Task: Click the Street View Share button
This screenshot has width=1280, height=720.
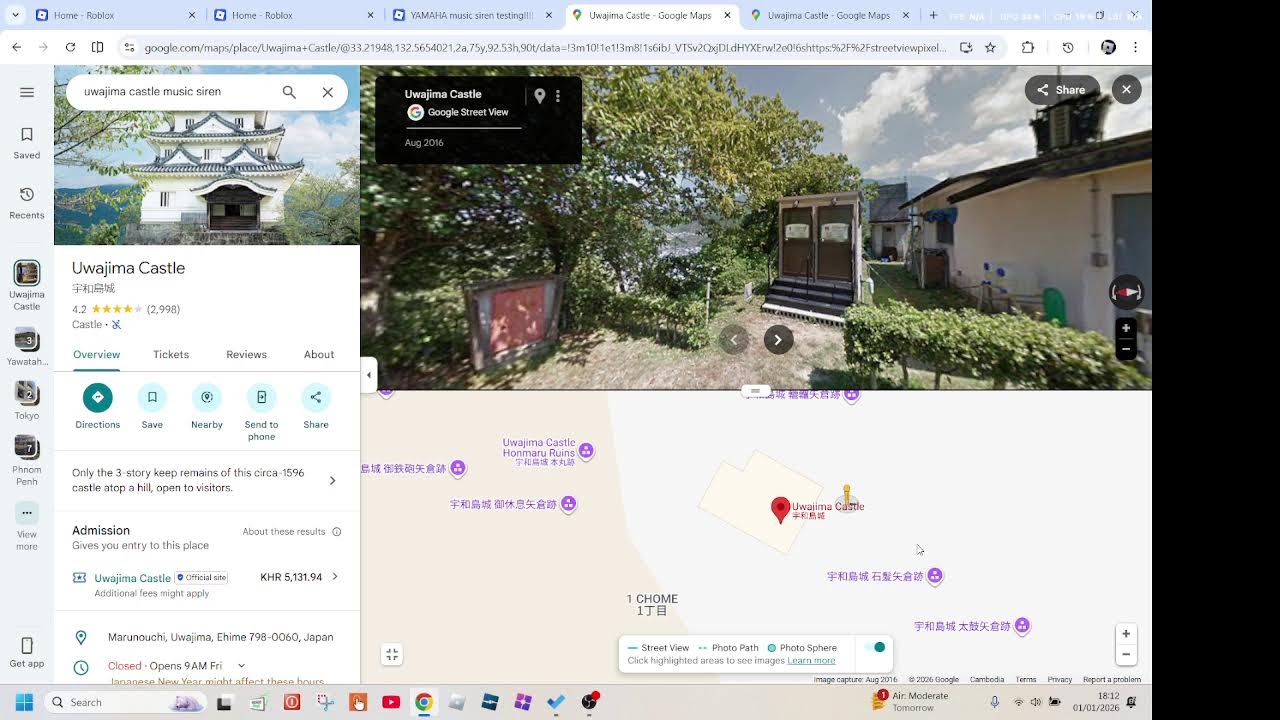Action: pos(1062,90)
